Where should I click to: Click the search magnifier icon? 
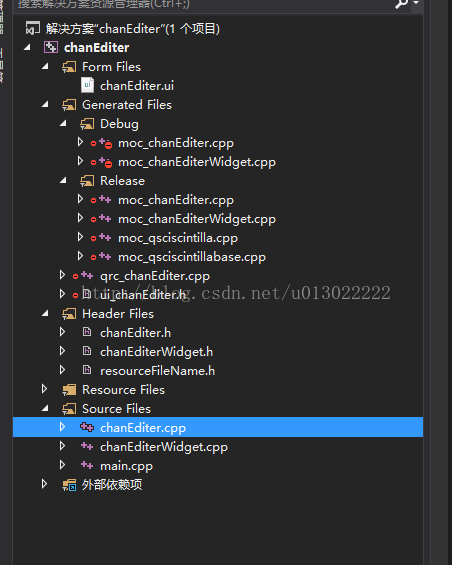tap(401, 4)
